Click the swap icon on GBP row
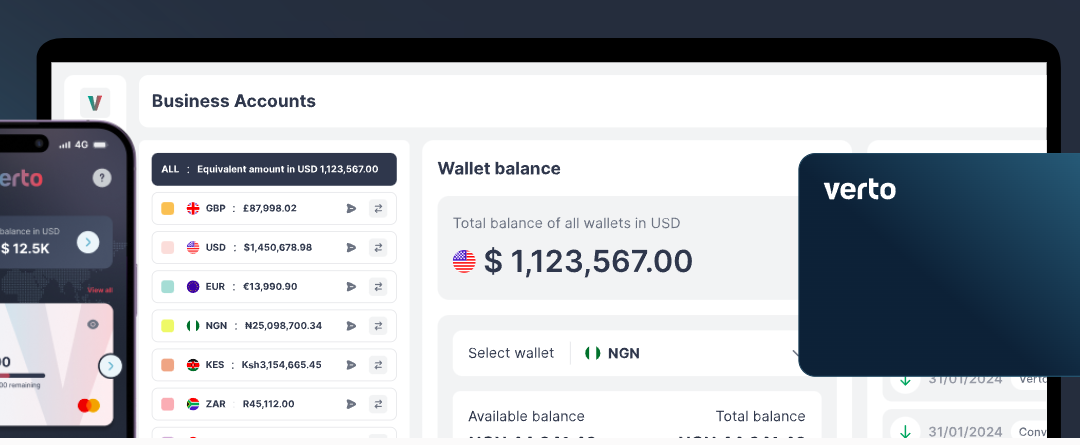Image resolution: width=1080 pixels, height=445 pixels. click(x=377, y=208)
